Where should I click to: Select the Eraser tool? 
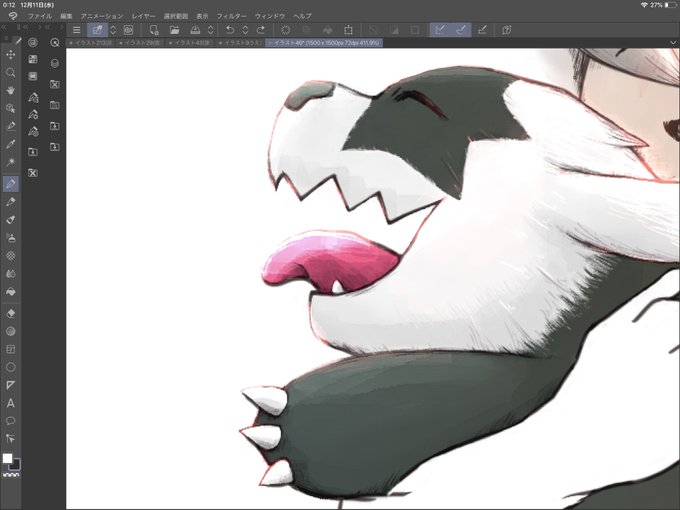(11, 313)
